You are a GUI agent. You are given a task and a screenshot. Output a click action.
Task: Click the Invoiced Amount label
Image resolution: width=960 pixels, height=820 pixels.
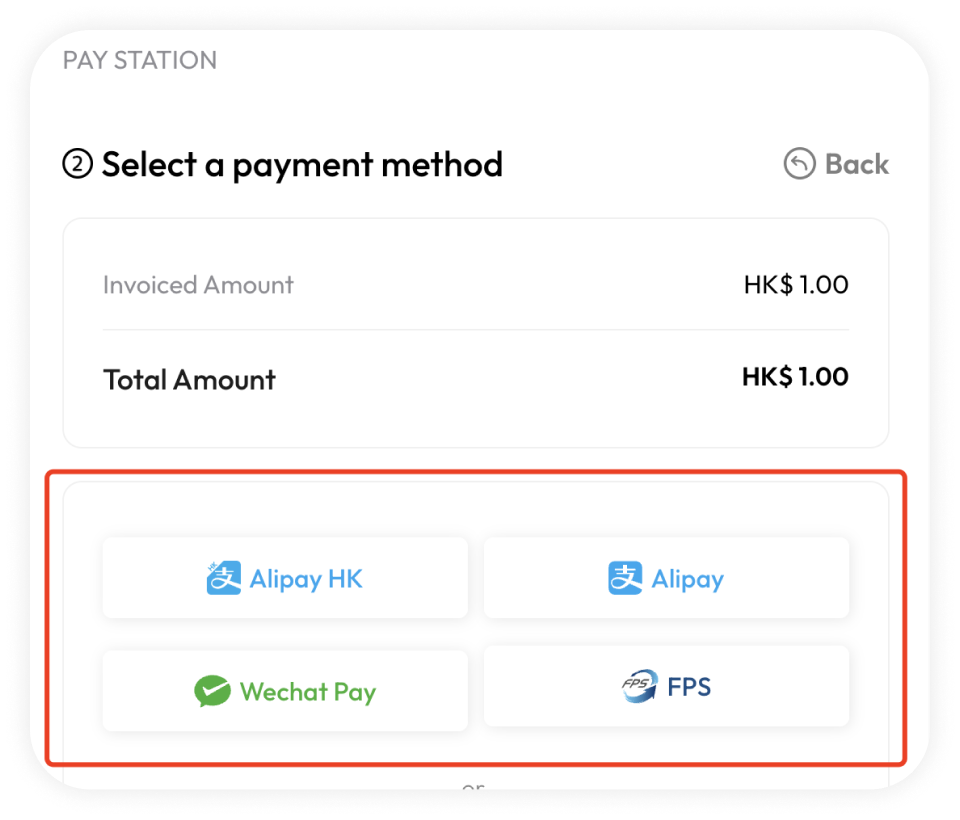pyautogui.click(x=198, y=285)
